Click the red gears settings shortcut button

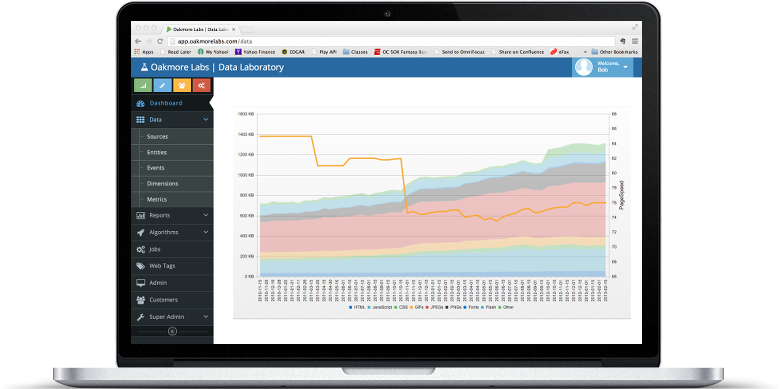[x=201, y=85]
